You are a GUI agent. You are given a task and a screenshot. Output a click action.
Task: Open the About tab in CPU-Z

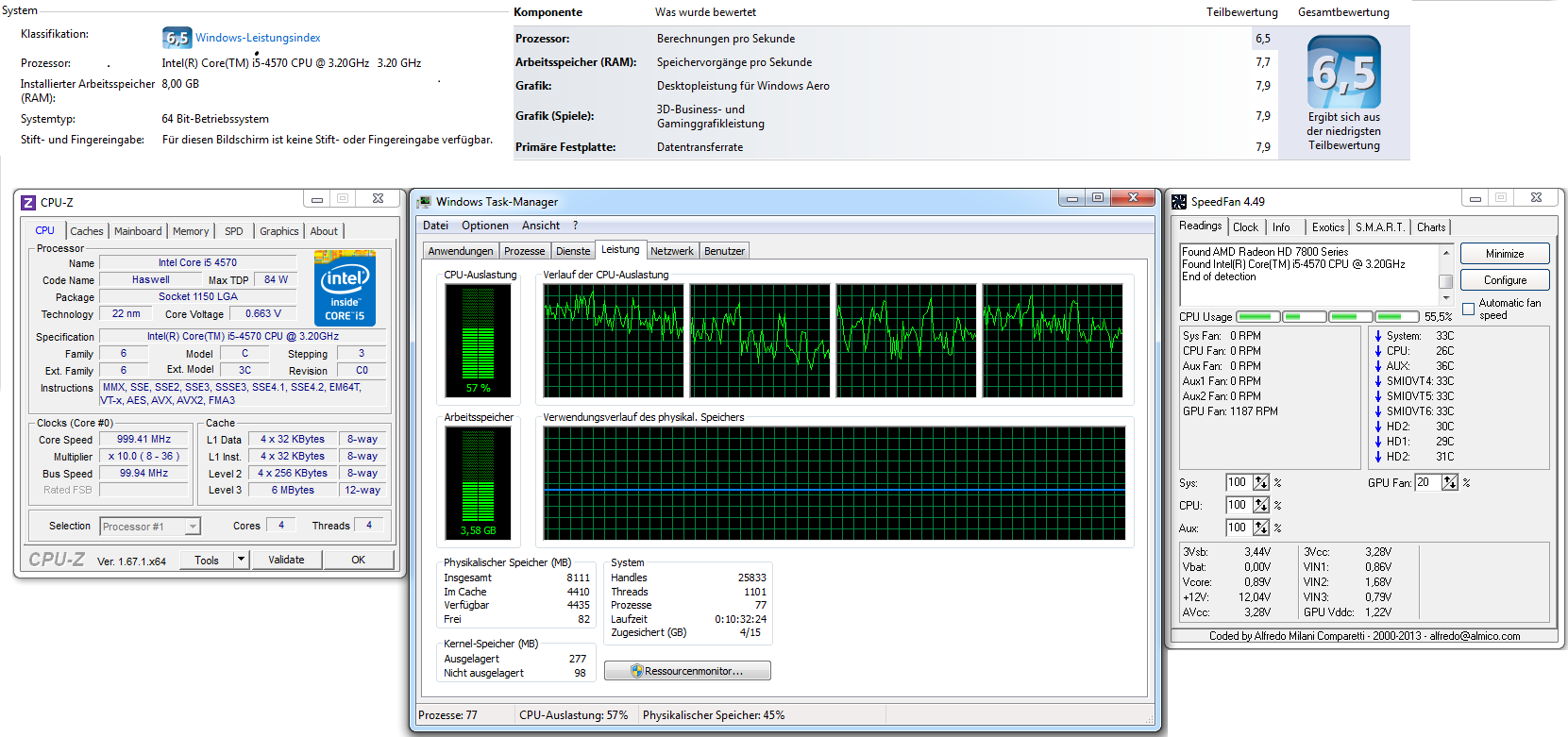point(324,231)
